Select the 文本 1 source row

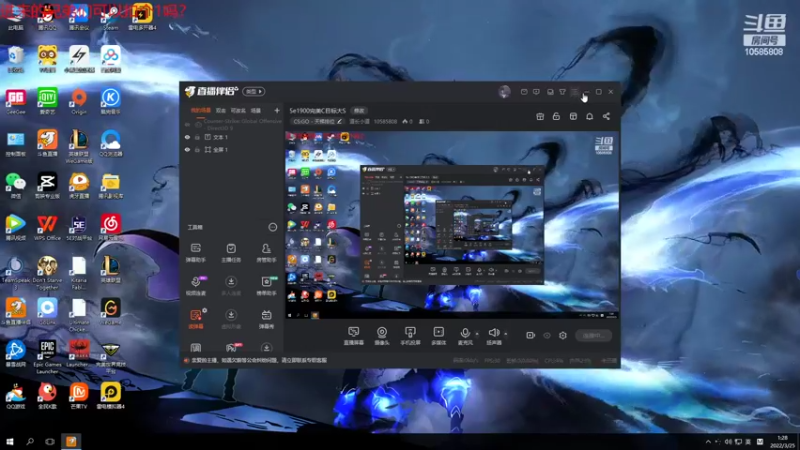(232, 137)
